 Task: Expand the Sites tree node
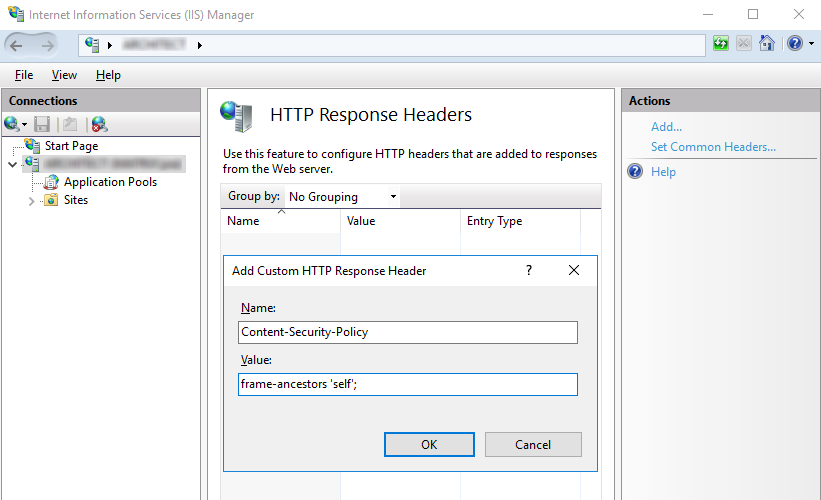click(32, 200)
